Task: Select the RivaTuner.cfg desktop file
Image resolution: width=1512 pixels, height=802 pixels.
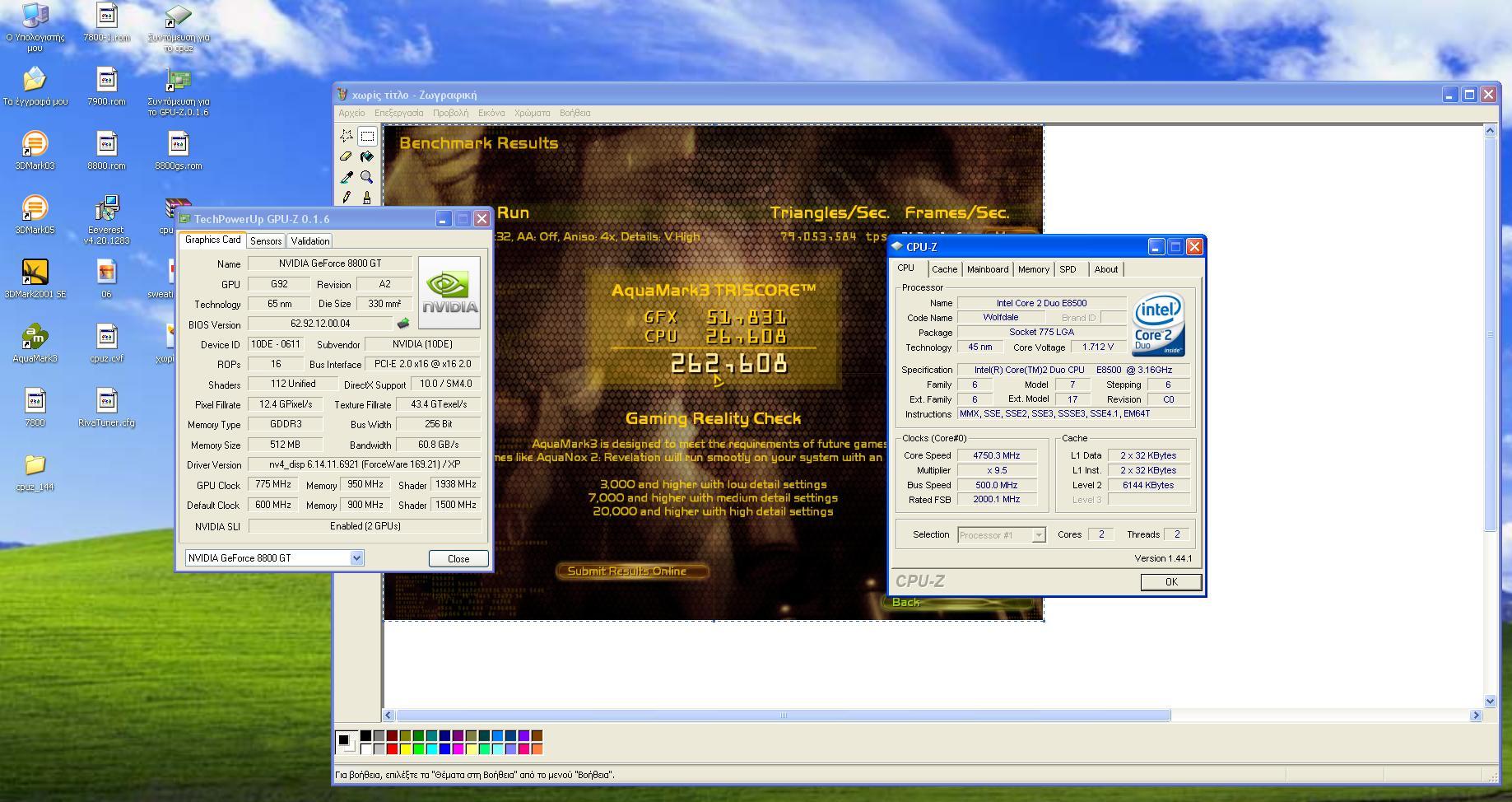Action: [107, 408]
